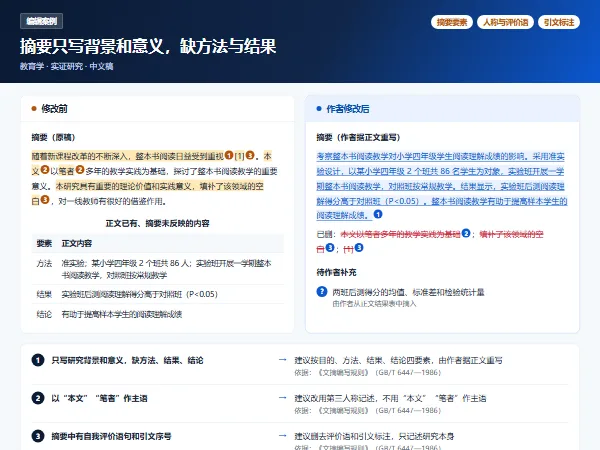Click heading "摘要（原稿）"
Image resolution: width=600 pixels, height=450 pixels.
pos(54,137)
